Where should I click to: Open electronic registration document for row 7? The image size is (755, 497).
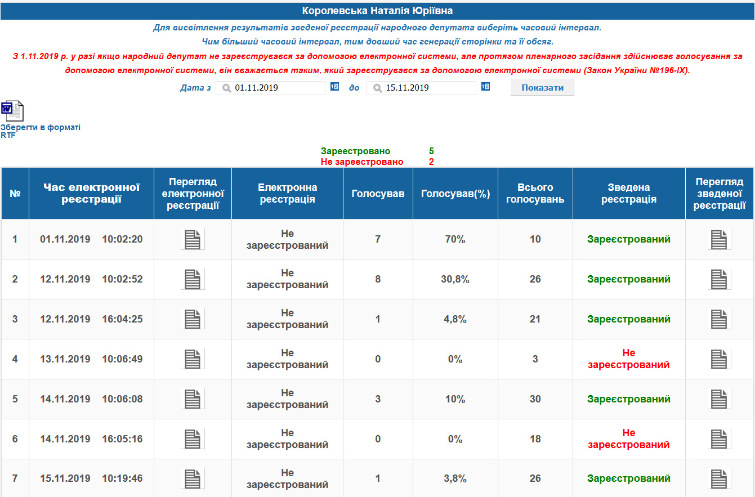pyautogui.click(x=192, y=479)
